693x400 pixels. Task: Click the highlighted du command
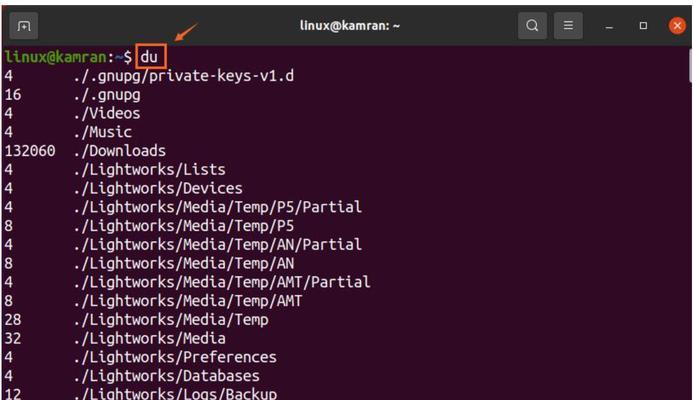pyautogui.click(x=150, y=57)
